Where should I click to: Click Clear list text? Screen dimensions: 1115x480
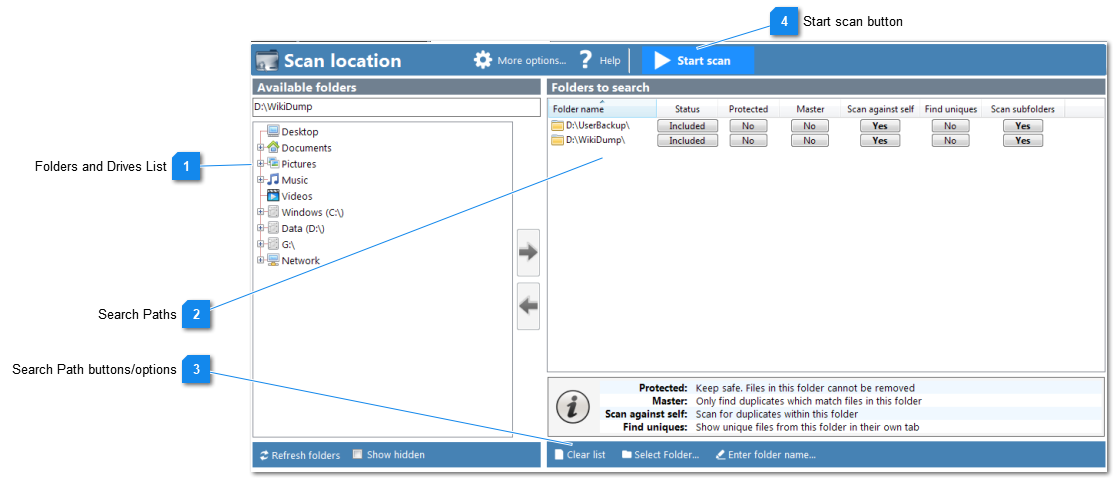point(586,455)
